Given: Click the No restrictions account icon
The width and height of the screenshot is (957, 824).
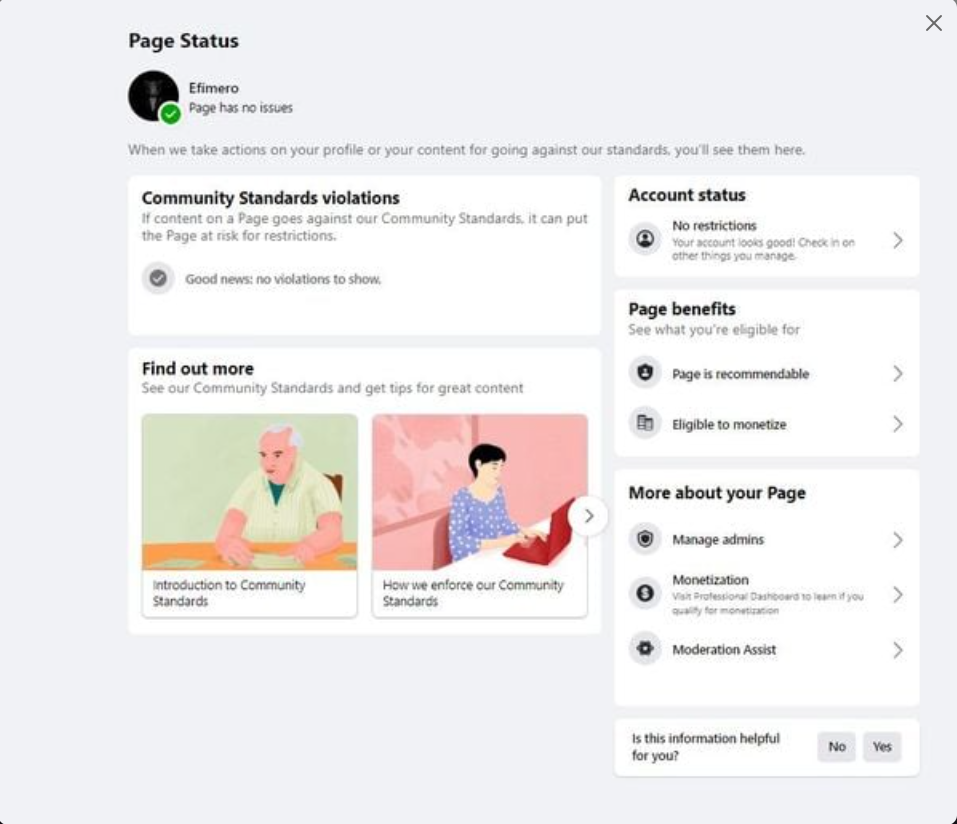Looking at the screenshot, I should coord(645,240).
